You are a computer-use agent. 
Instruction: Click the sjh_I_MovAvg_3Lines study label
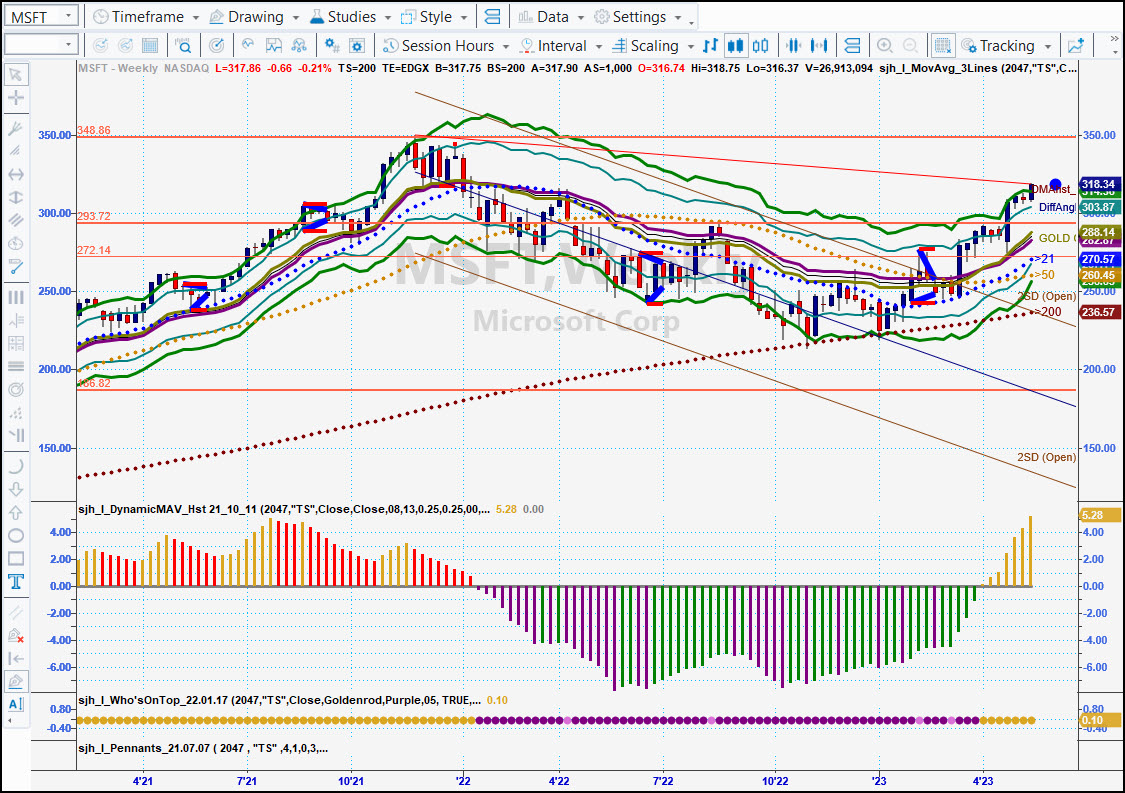pos(978,68)
